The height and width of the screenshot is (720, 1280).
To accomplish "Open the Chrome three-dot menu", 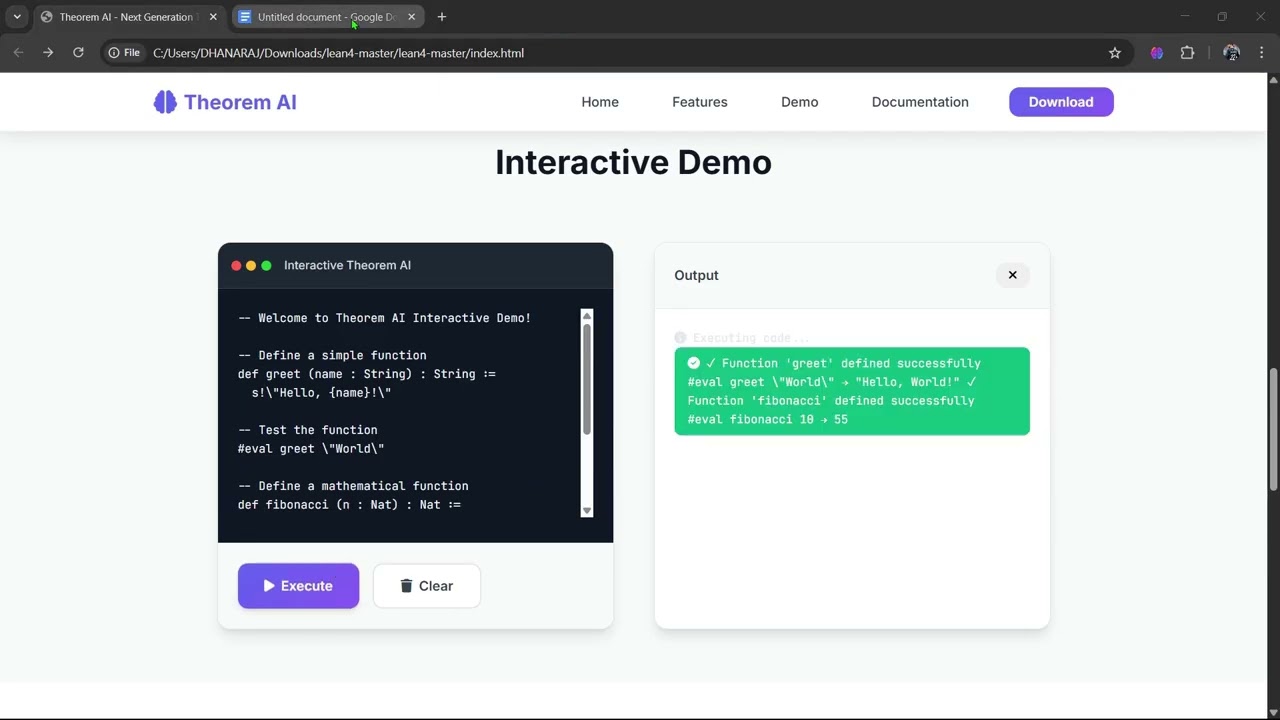I will [1263, 53].
